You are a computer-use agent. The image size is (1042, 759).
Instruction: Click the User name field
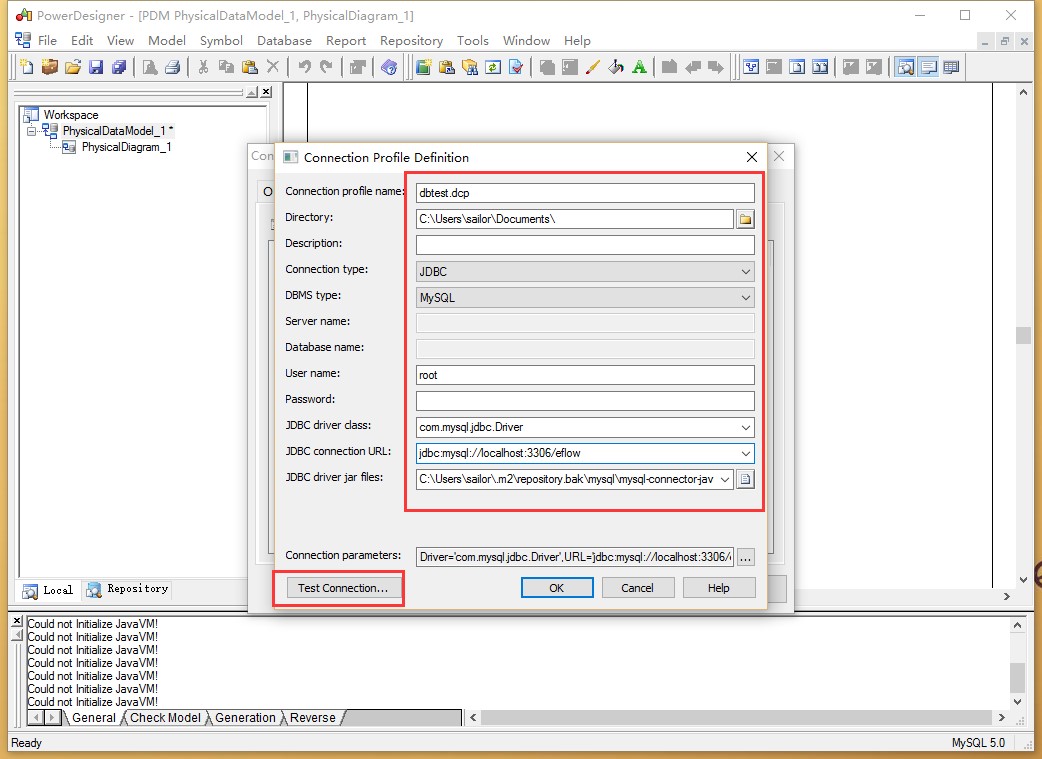tap(585, 375)
